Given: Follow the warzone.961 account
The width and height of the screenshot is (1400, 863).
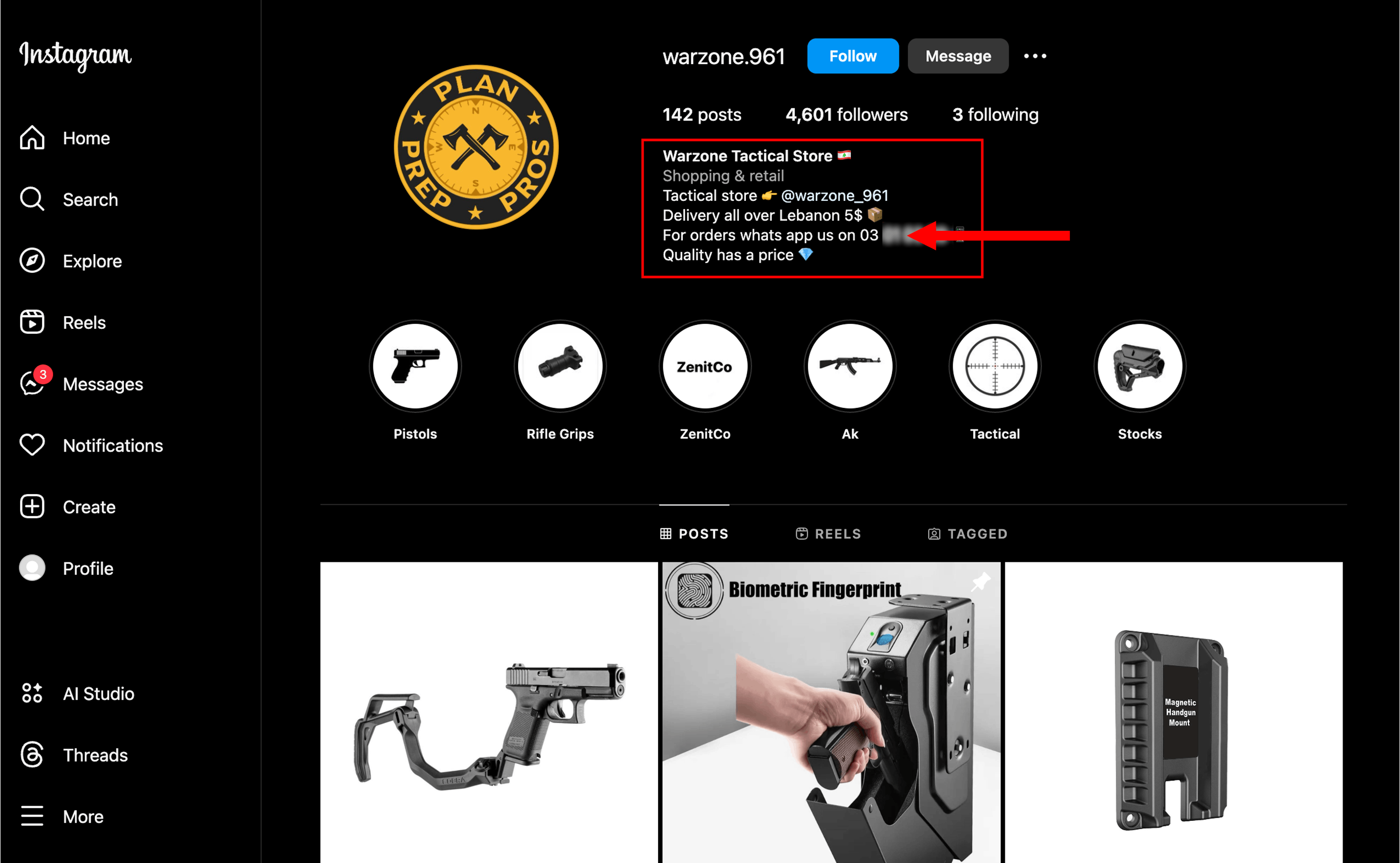Looking at the screenshot, I should click(x=853, y=56).
